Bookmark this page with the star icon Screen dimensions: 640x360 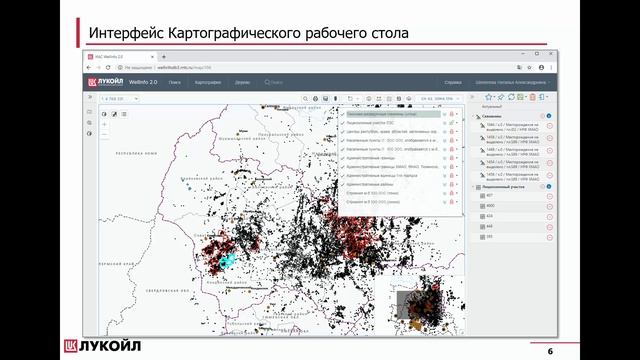coord(529,67)
